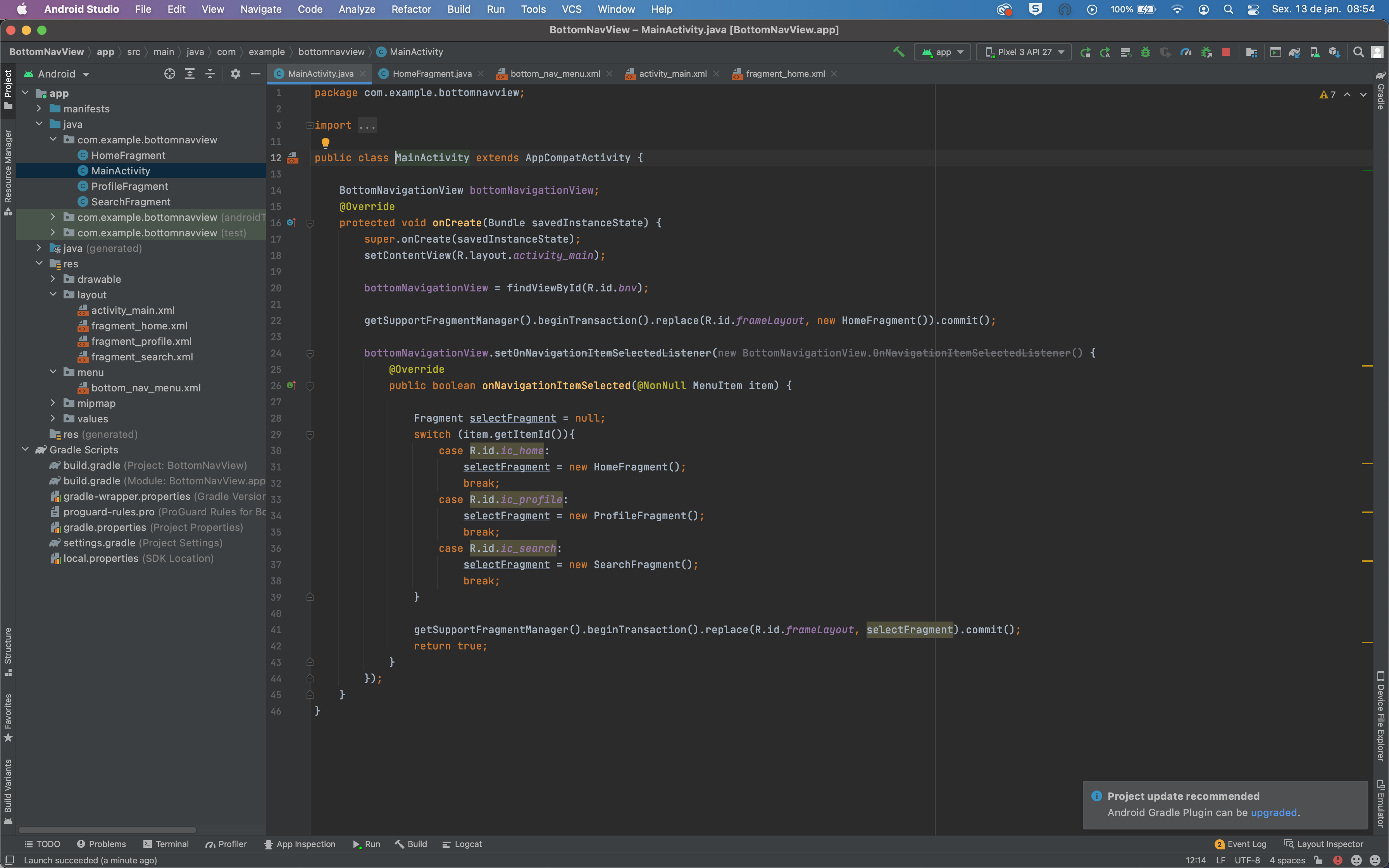
Task: Click the green Debug app bug icon
Action: 1145,52
